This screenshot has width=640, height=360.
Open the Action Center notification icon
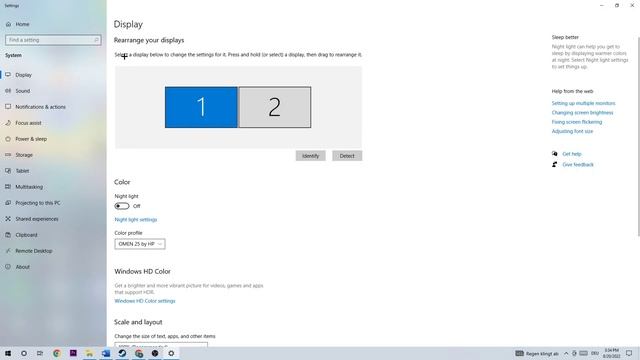(x=629, y=353)
